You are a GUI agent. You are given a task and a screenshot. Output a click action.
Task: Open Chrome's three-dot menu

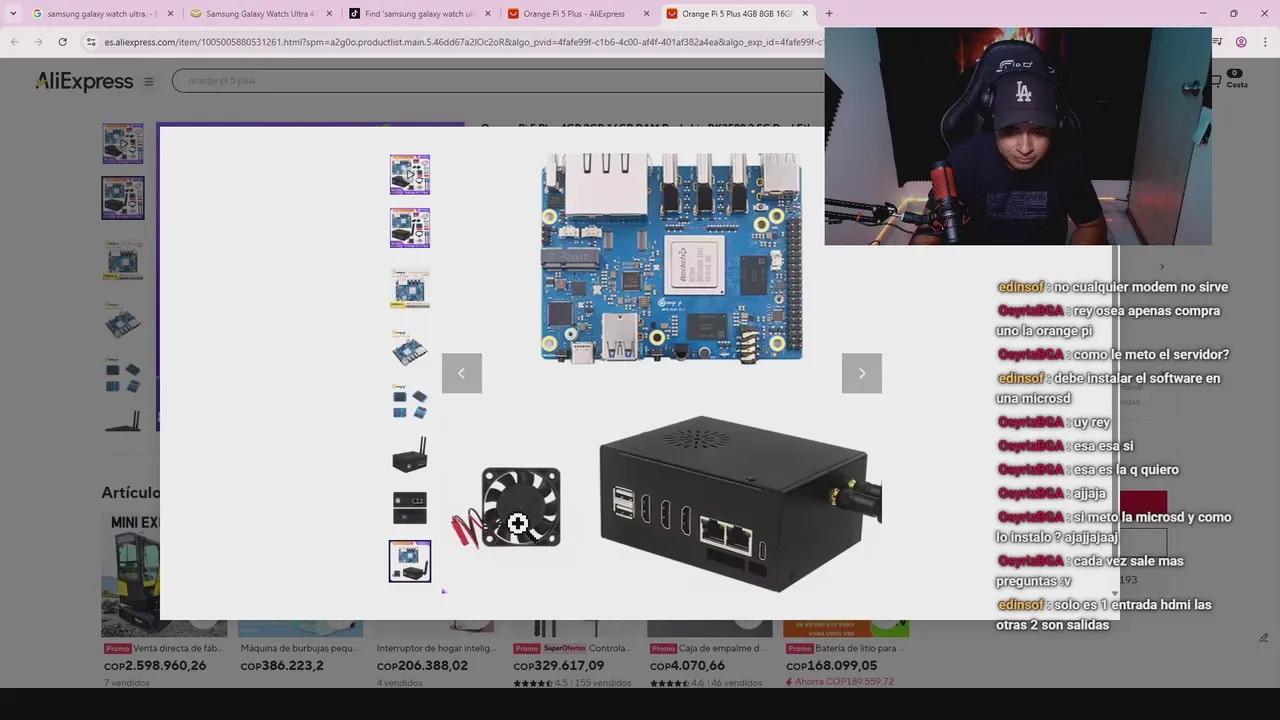point(1265,42)
